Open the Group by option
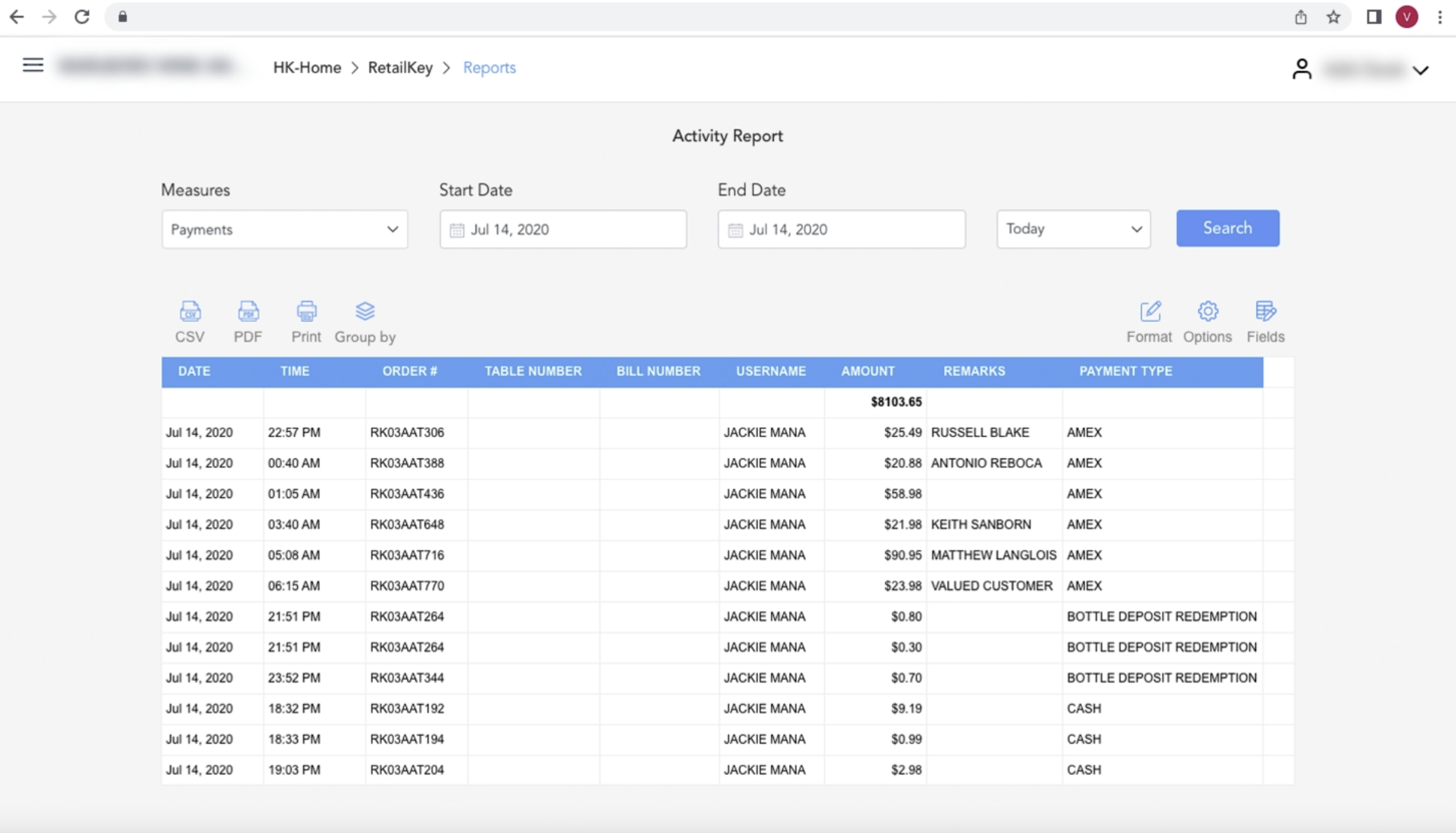Image resolution: width=1456 pixels, height=833 pixels. pos(365,321)
